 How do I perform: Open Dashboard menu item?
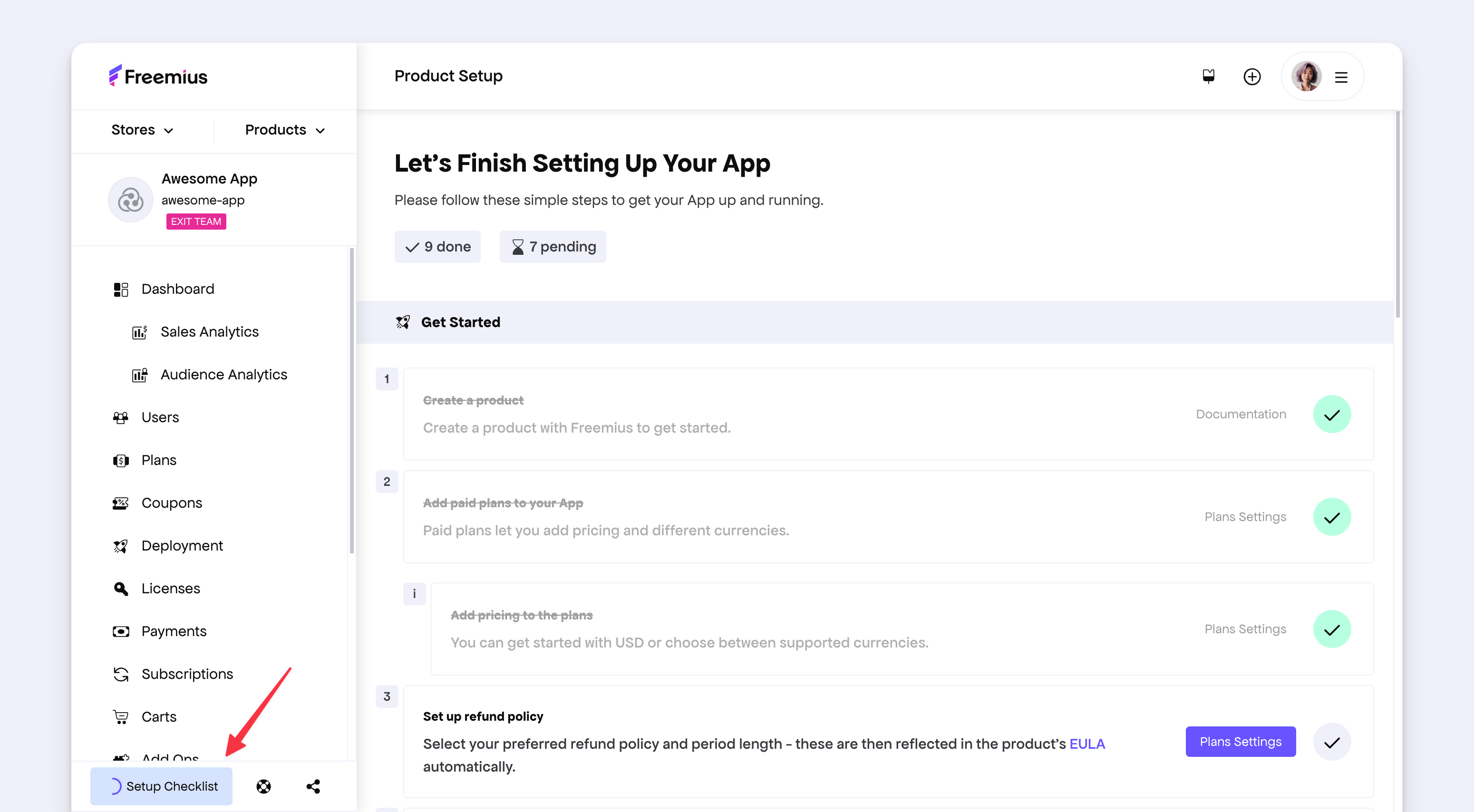[x=177, y=288]
